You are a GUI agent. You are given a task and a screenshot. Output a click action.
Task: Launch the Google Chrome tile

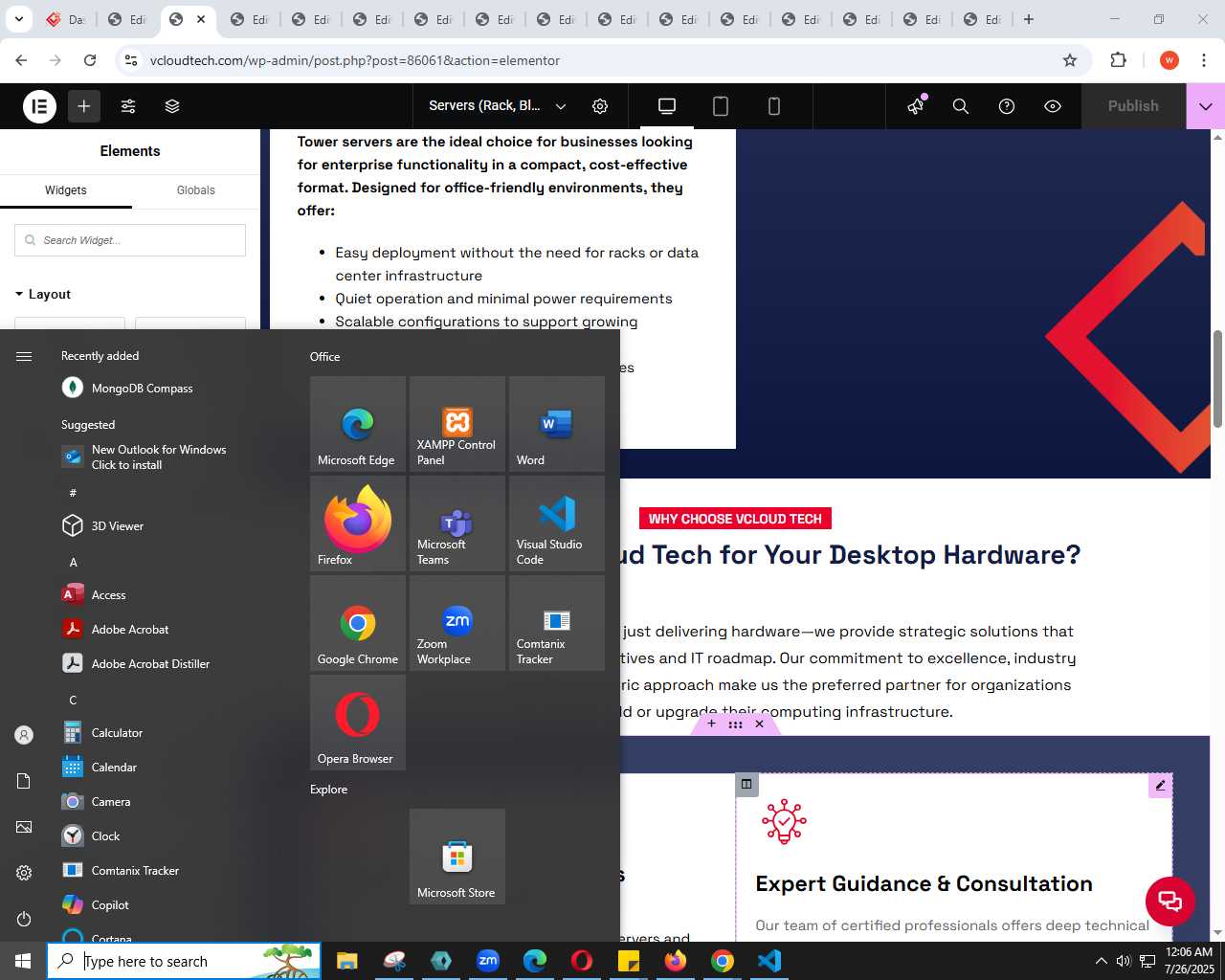coord(358,623)
